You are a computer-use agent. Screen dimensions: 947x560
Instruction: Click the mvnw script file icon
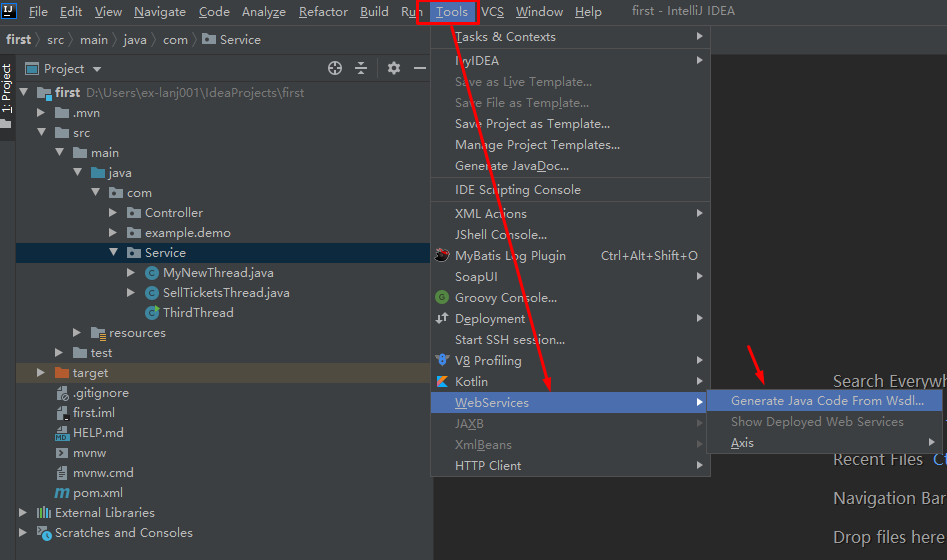[62, 453]
